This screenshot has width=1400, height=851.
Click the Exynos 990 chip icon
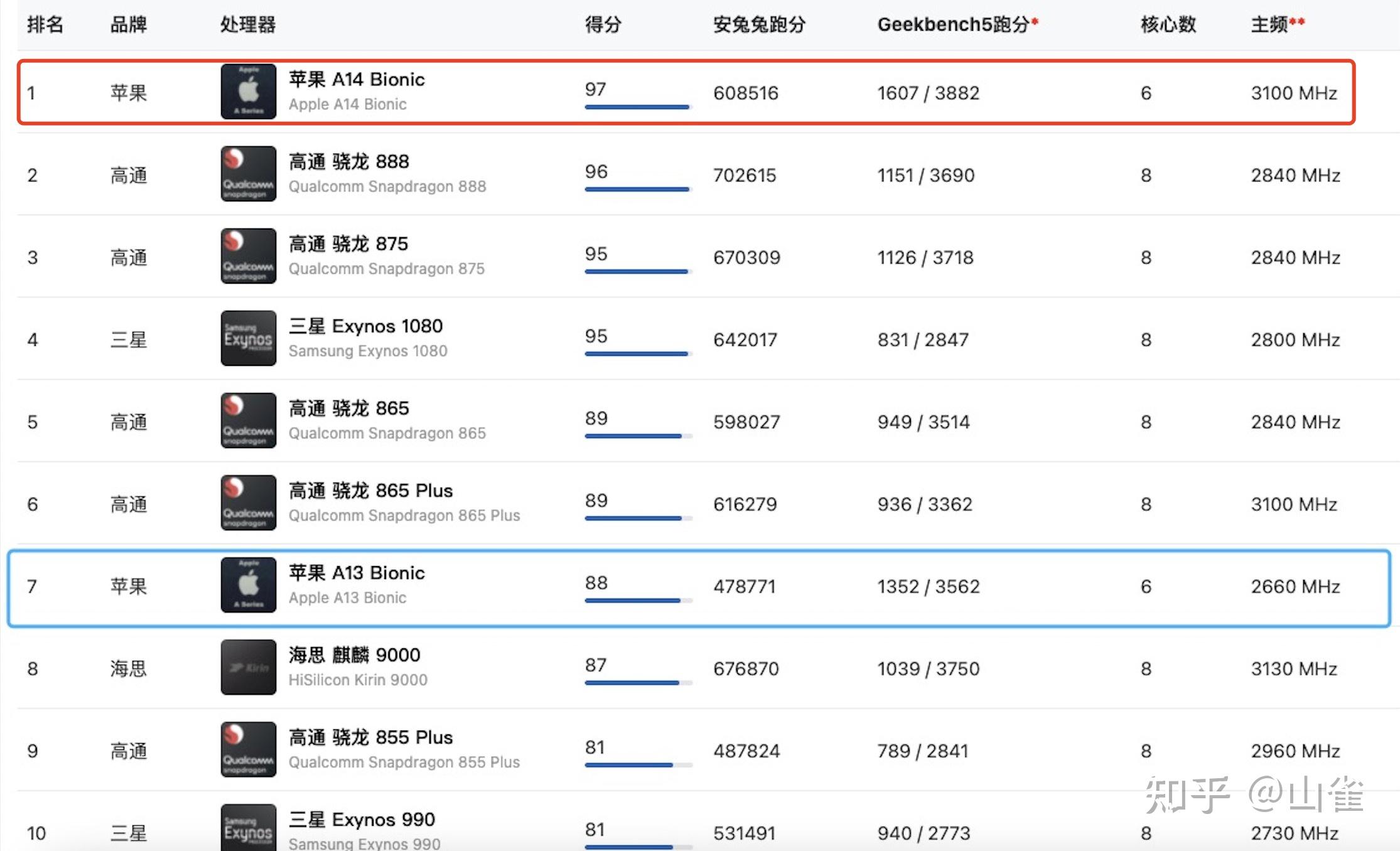tap(248, 827)
